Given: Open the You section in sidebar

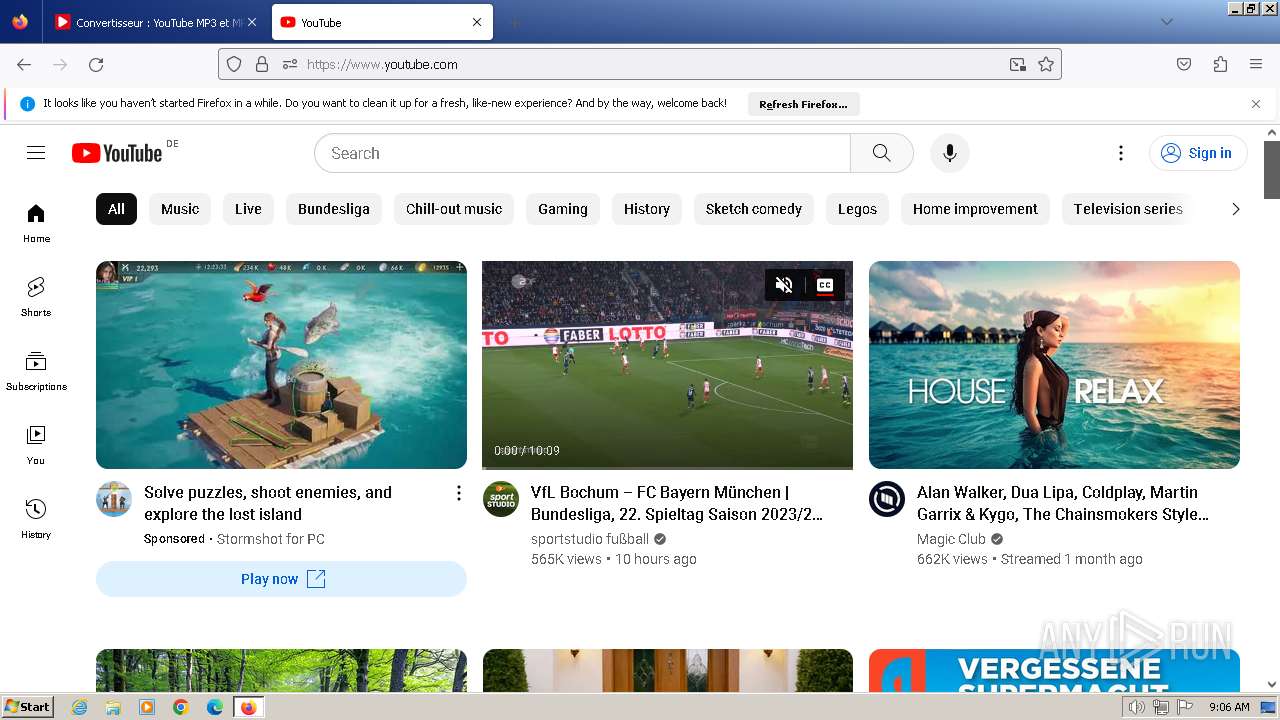Looking at the screenshot, I should 36,445.
